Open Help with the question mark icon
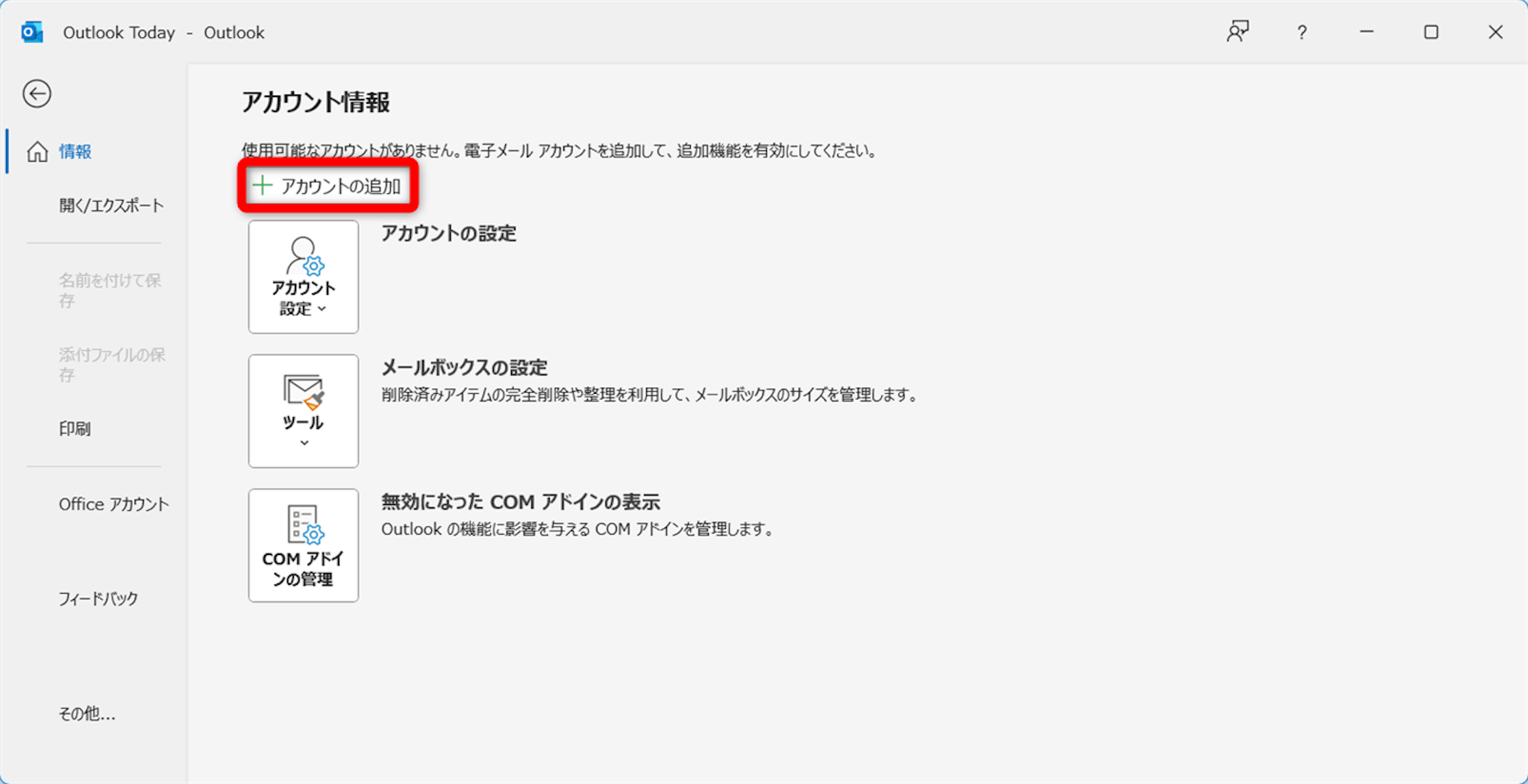 1302,32
